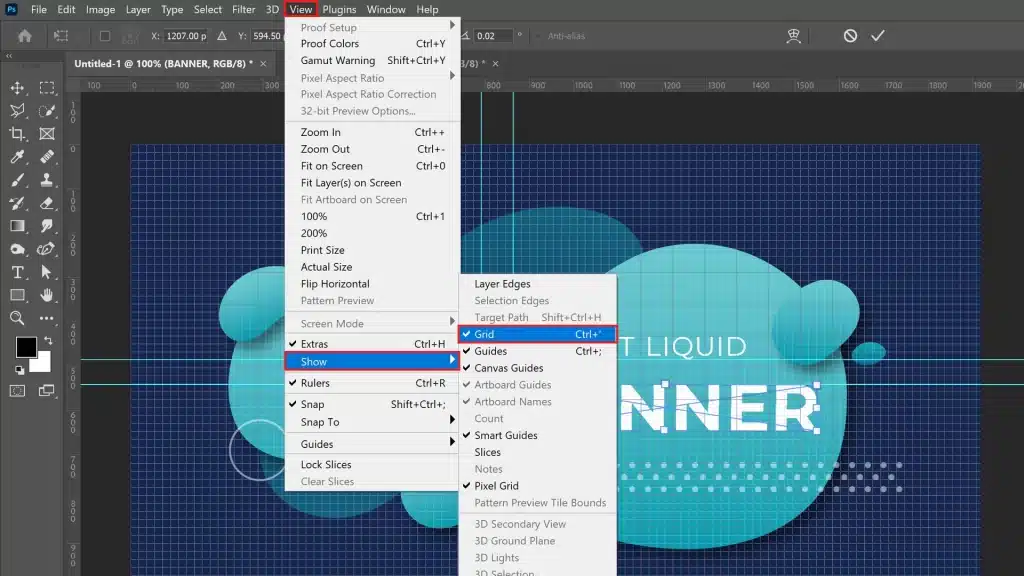This screenshot has width=1024, height=576.
Task: Open the Show submenu
Action: click(x=372, y=362)
